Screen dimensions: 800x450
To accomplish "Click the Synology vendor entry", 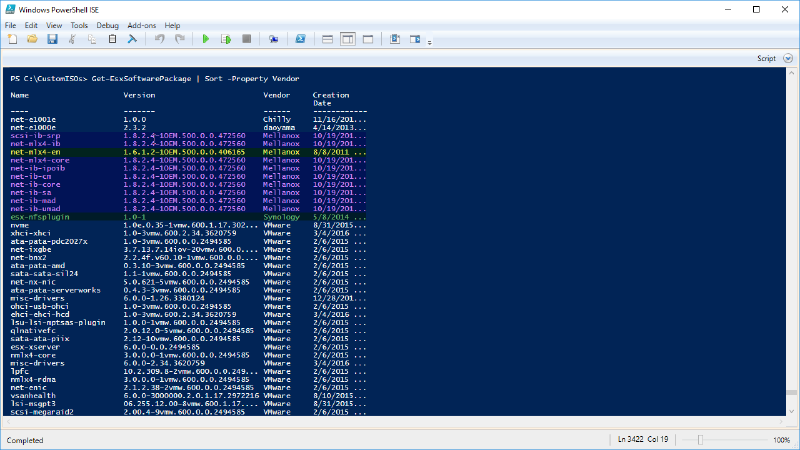I will (281, 217).
